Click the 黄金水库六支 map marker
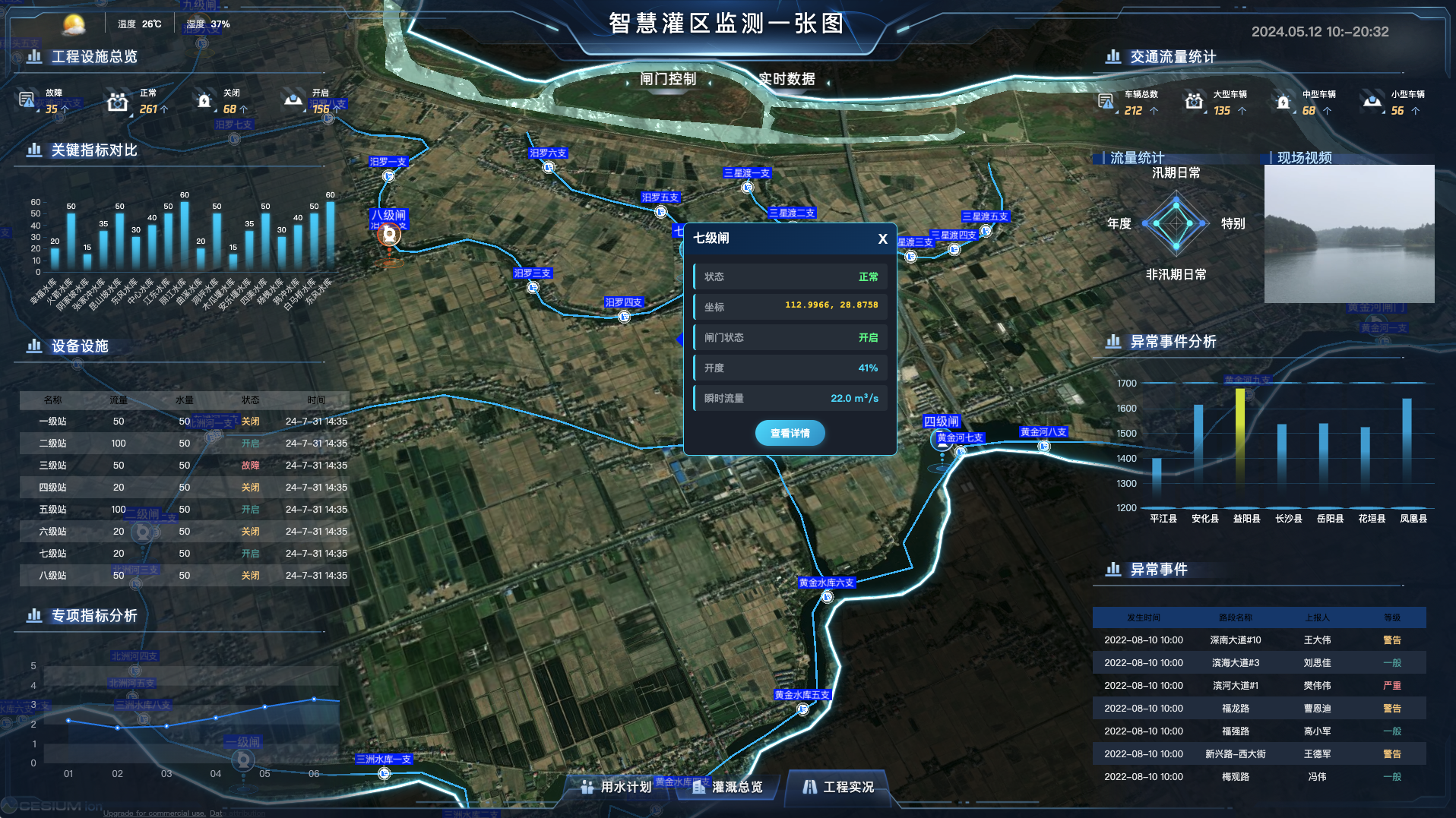The width and height of the screenshot is (1456, 818). coord(827,597)
